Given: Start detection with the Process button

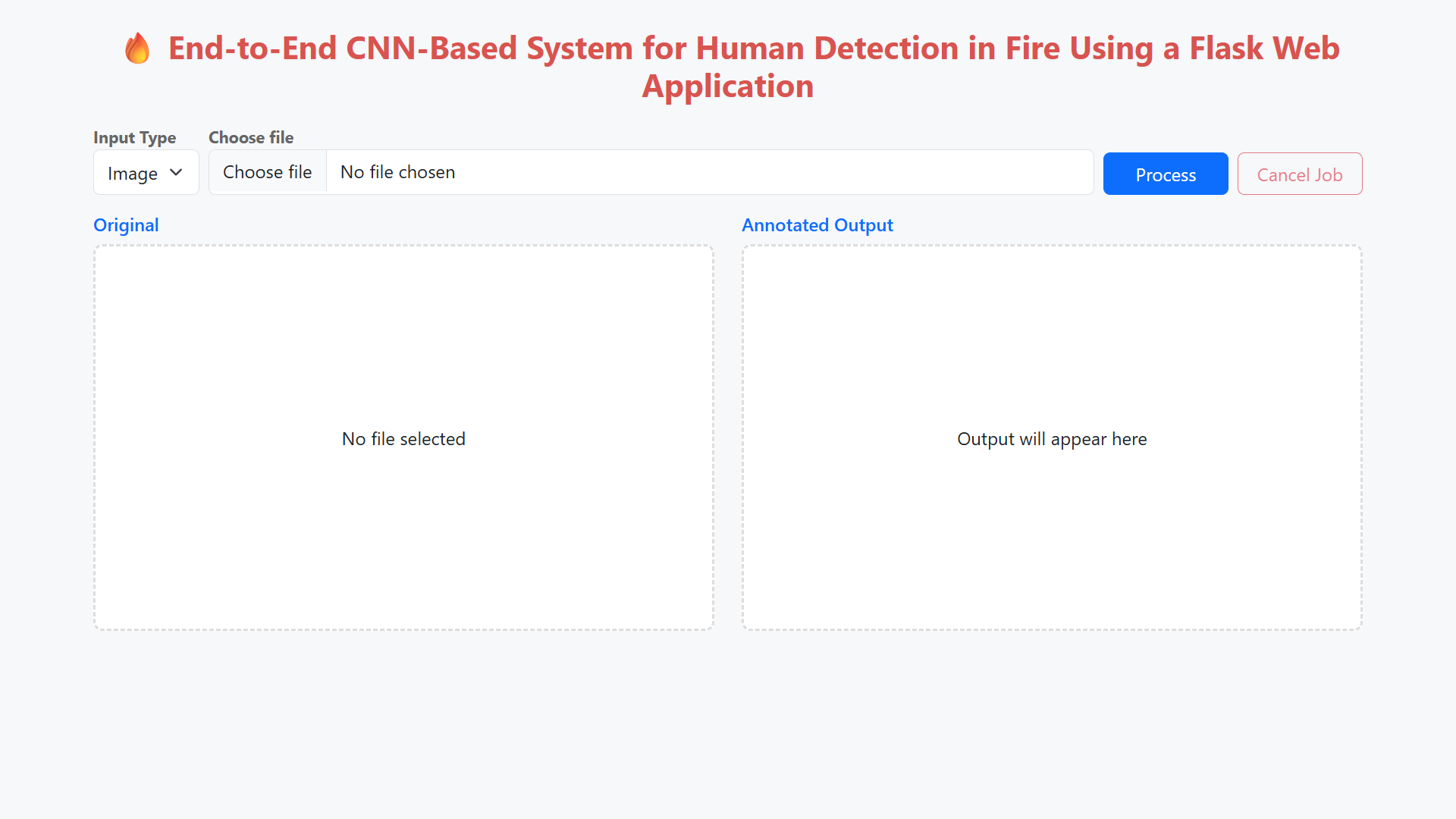Looking at the screenshot, I should (1165, 174).
